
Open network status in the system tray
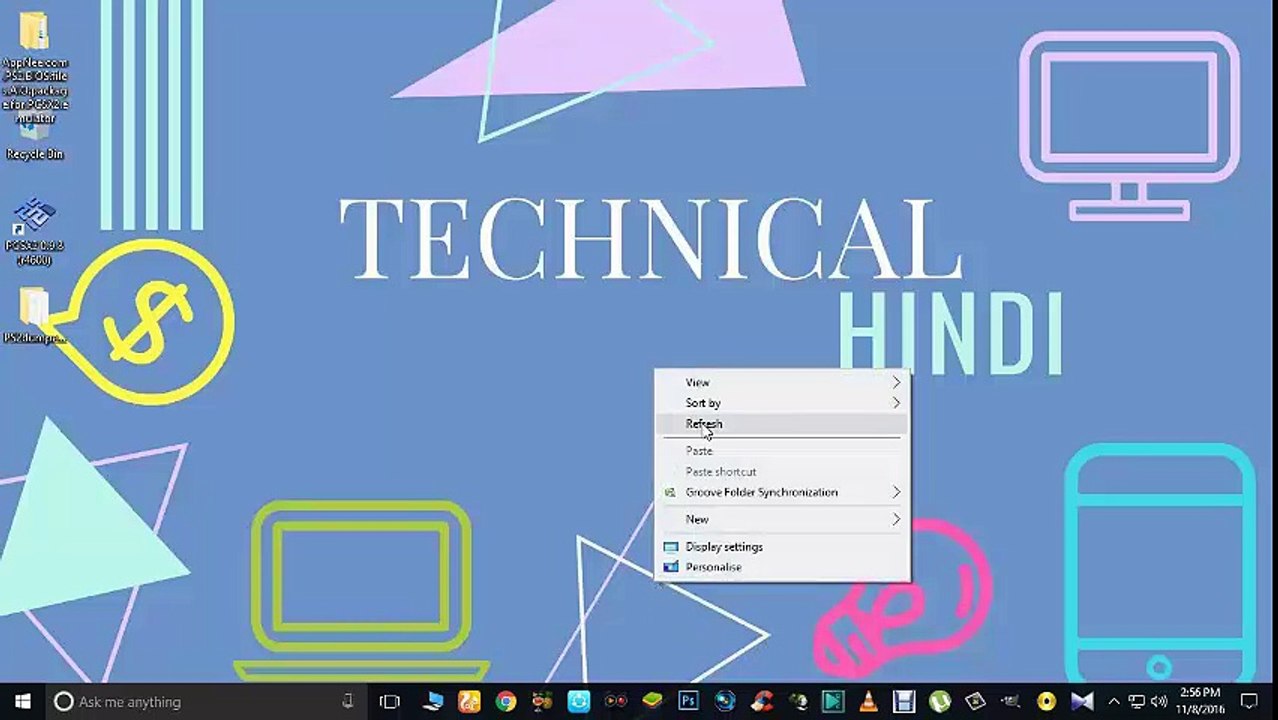click(x=1137, y=701)
